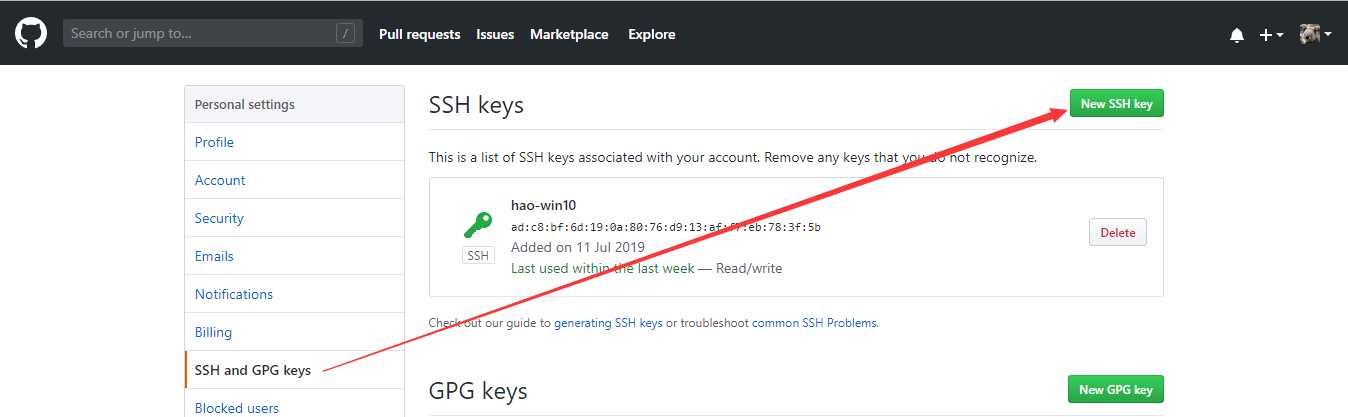Delete the hao-win10 SSH key

(1117, 232)
